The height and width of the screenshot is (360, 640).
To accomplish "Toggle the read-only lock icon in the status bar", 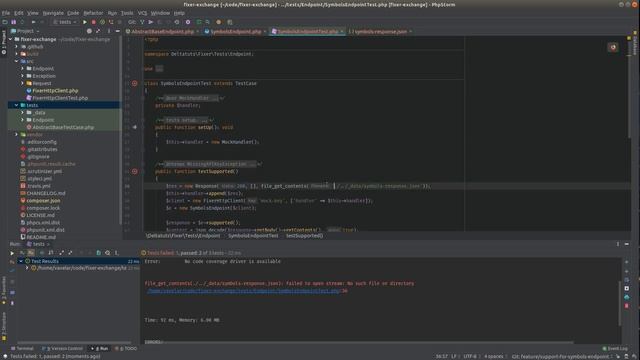I will click(618, 356).
